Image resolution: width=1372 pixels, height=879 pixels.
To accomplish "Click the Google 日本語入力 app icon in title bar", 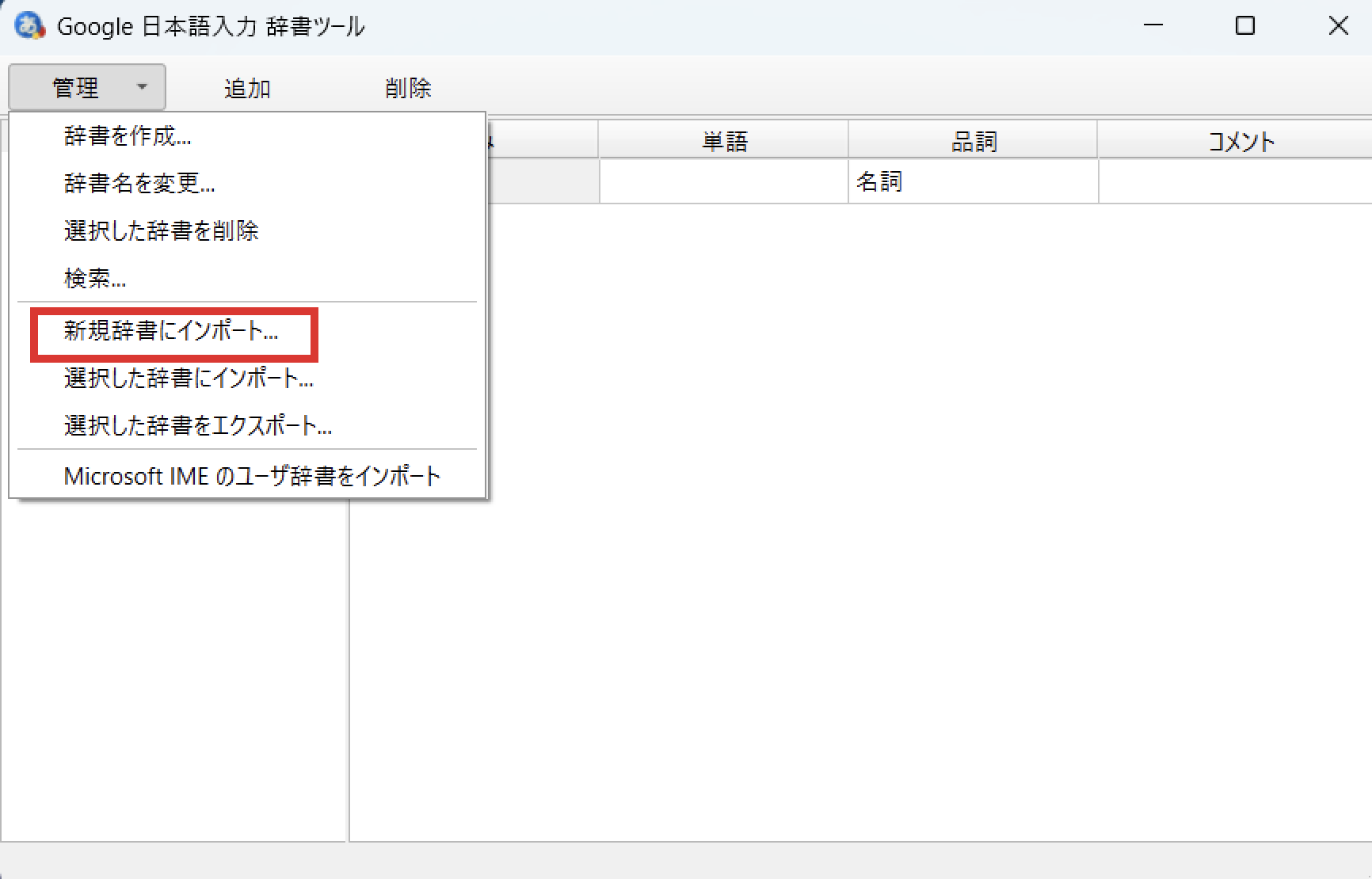I will click(x=29, y=26).
